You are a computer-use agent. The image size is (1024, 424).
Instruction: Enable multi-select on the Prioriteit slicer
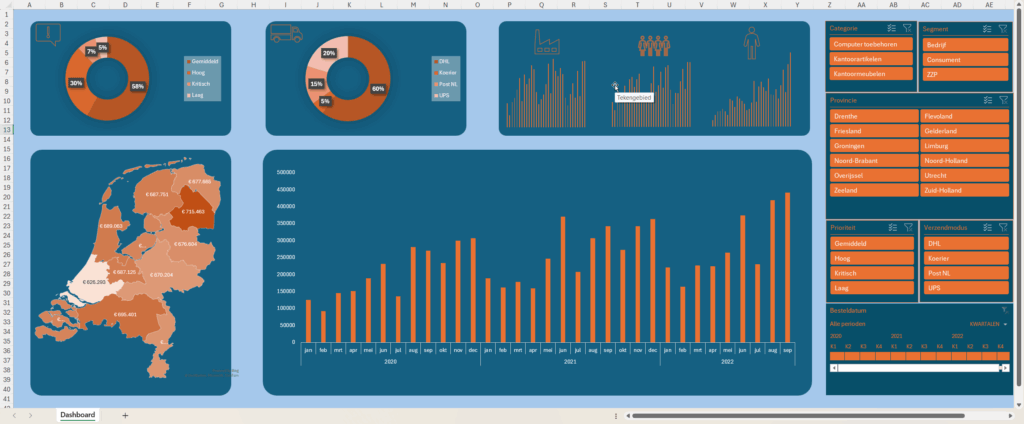point(892,227)
